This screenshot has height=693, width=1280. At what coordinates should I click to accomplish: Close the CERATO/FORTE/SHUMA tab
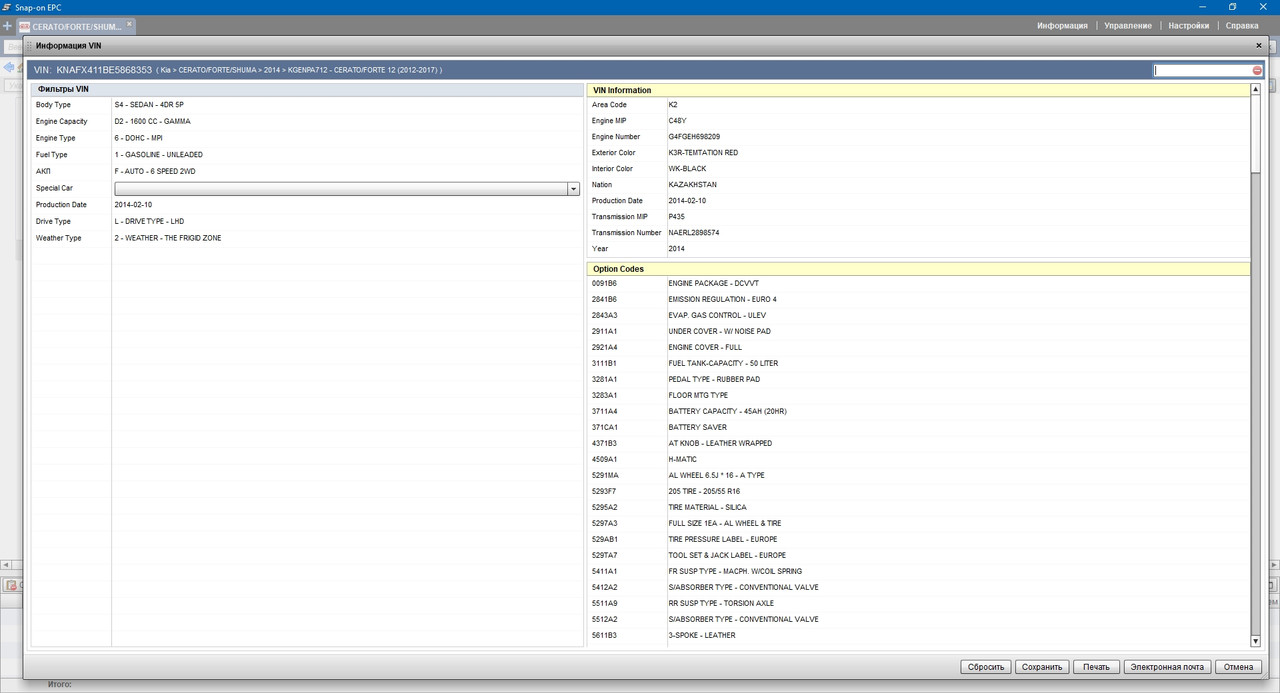point(128,23)
